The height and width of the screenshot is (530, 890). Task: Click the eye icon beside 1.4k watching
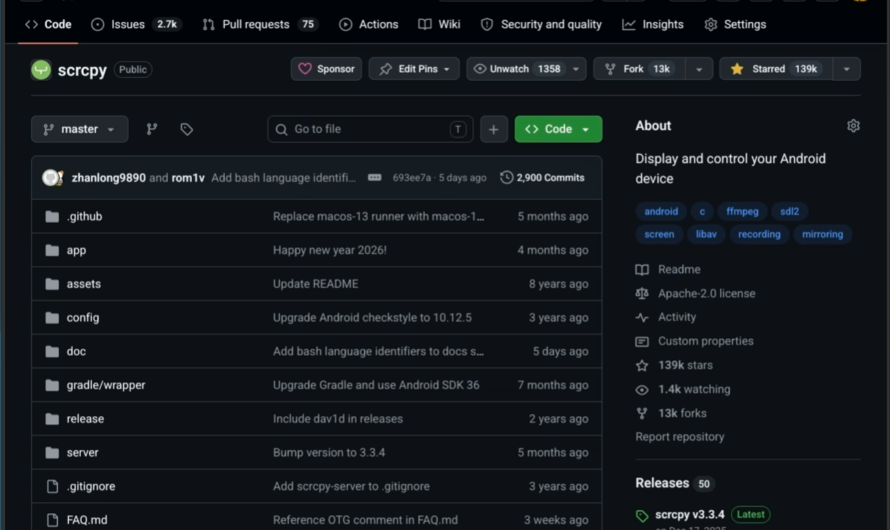642,390
